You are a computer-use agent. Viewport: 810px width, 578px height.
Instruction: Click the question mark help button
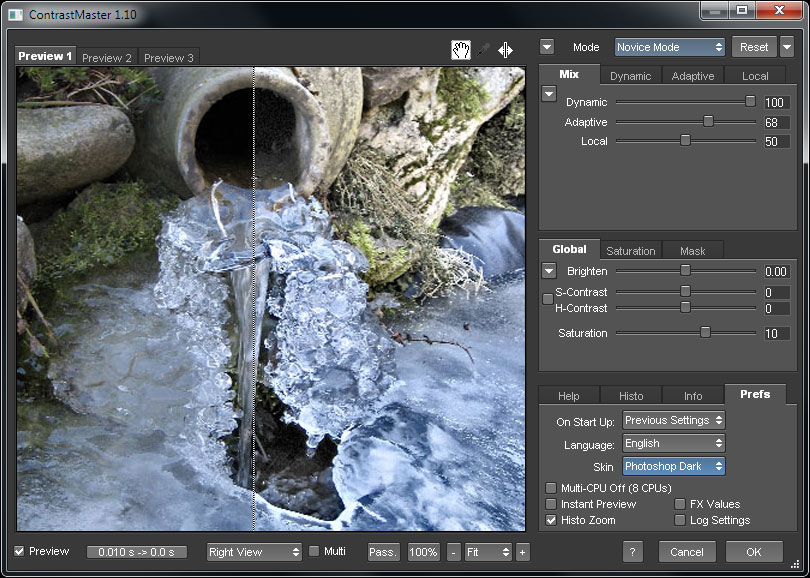[632, 552]
